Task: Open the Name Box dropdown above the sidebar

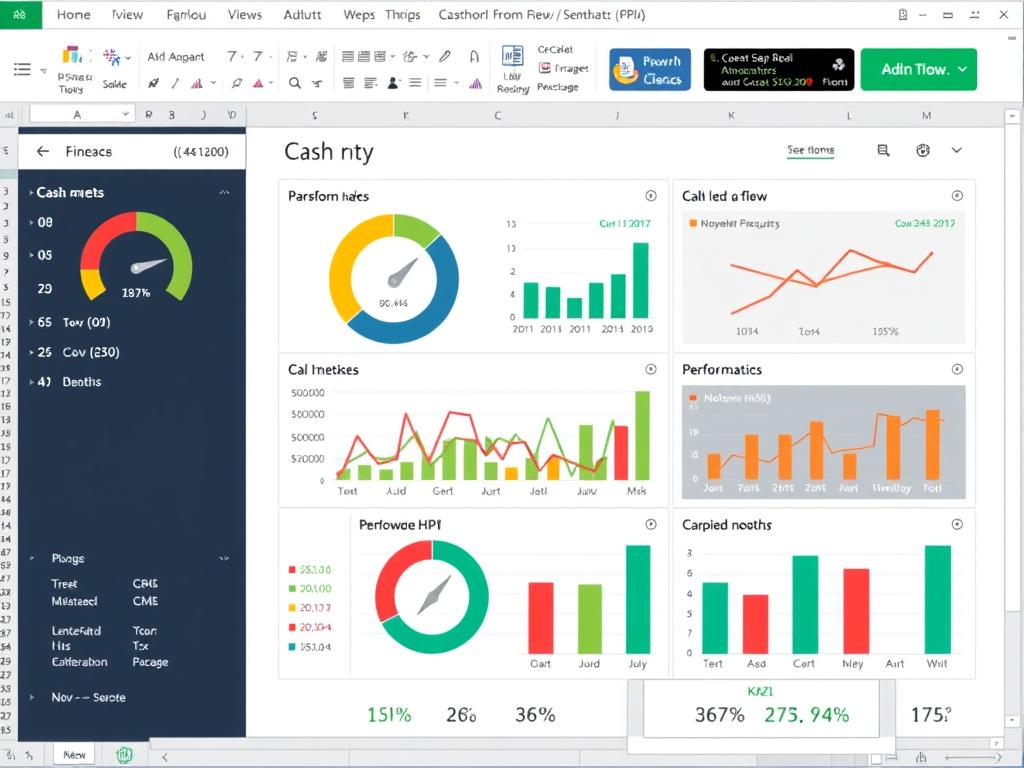Action: point(124,114)
